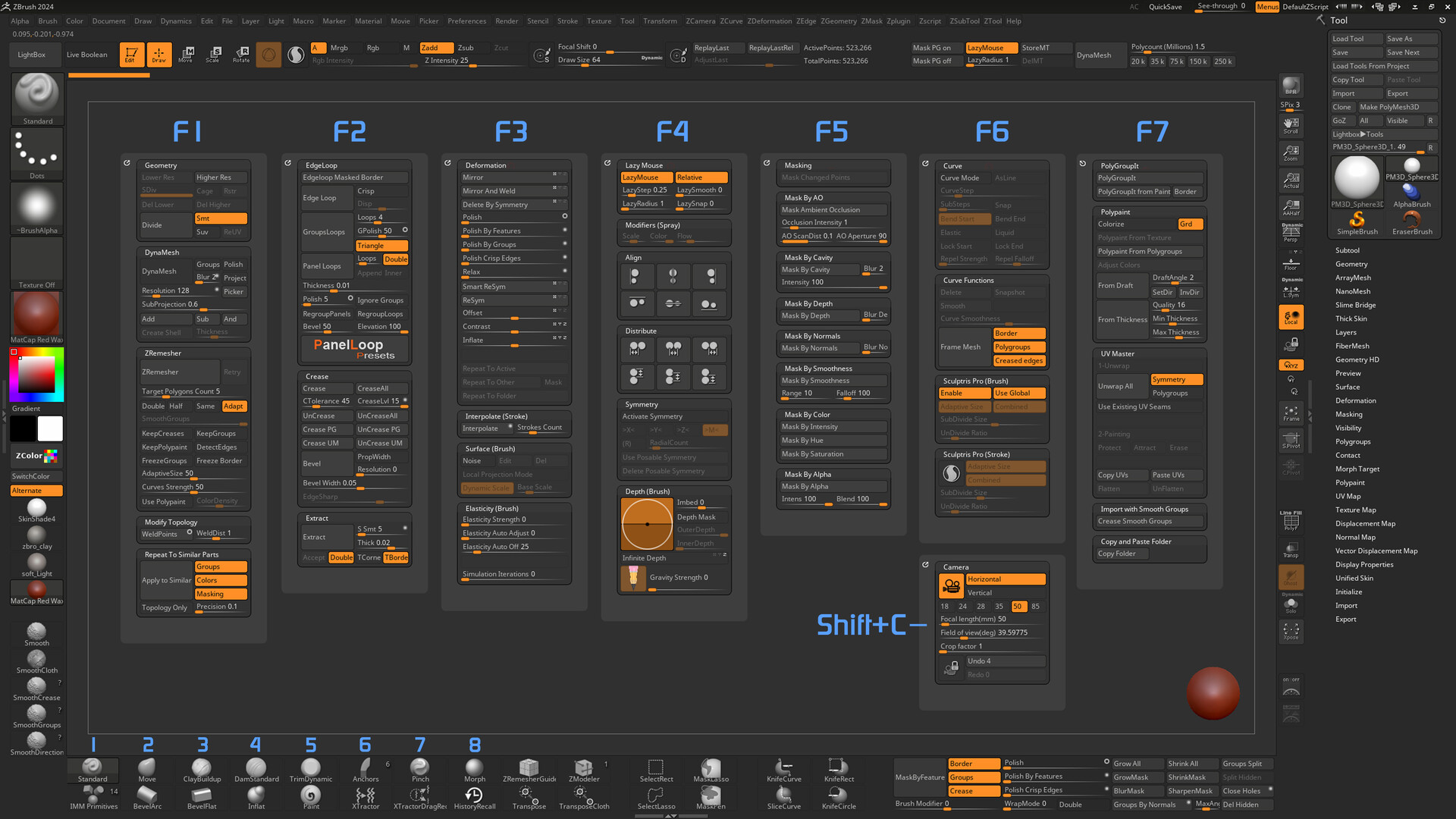The image size is (1456, 819).
Task: Activate the Rotate transform tool
Action: 241,54
